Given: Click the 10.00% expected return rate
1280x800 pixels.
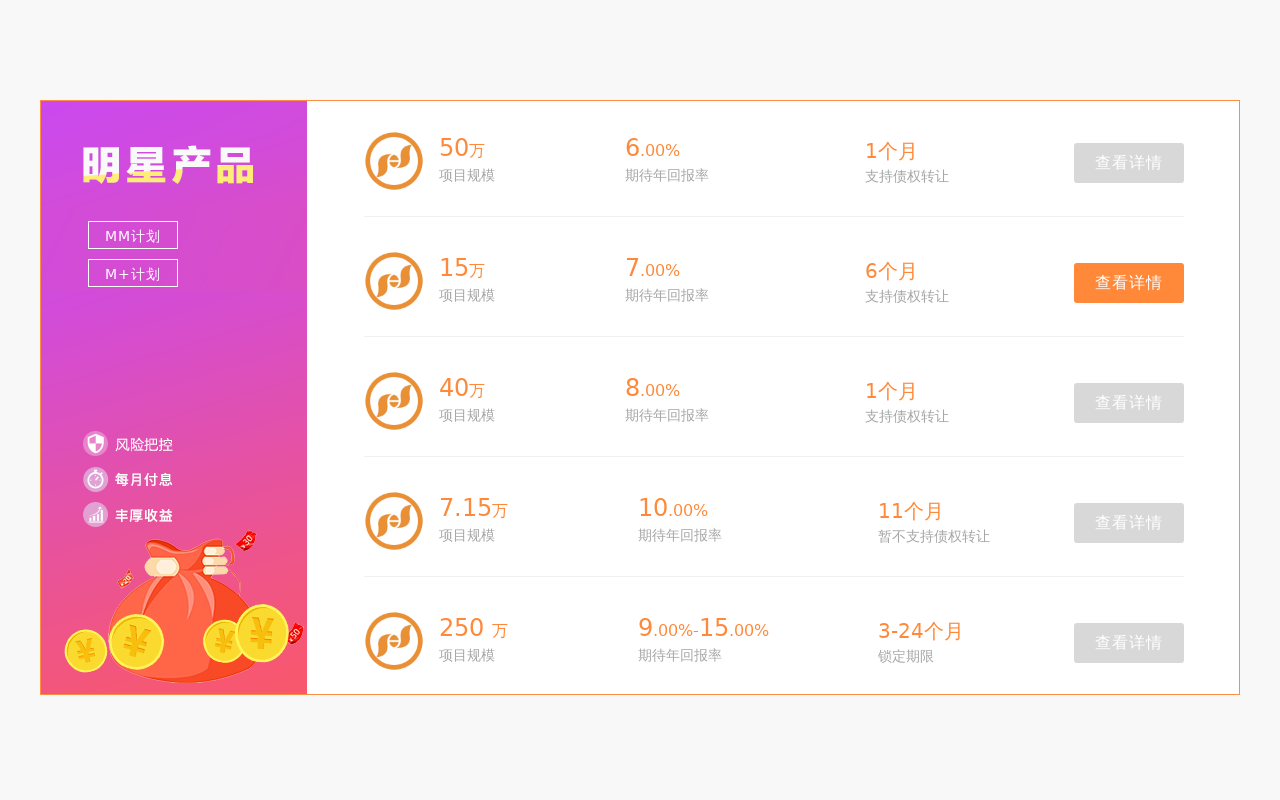Looking at the screenshot, I should [x=673, y=509].
